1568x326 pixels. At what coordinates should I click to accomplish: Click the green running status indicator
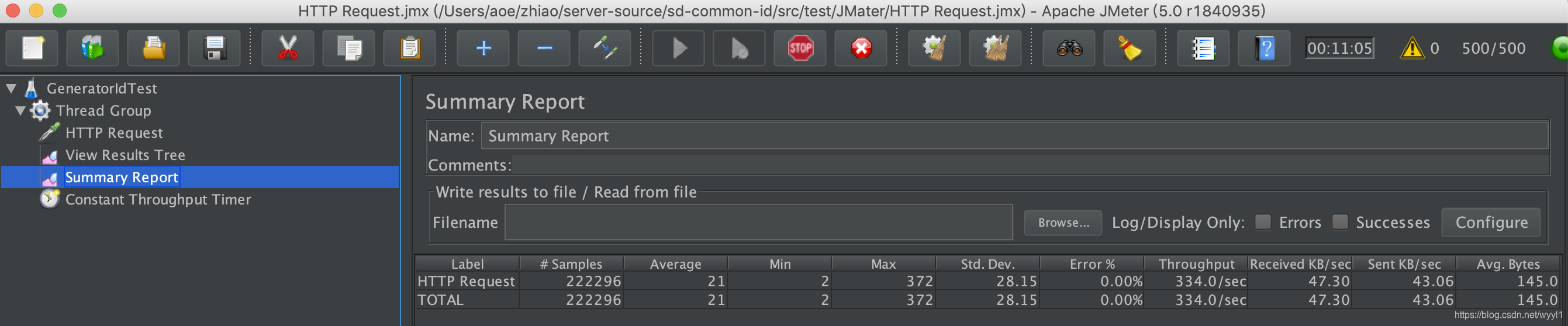pyautogui.click(x=1559, y=48)
